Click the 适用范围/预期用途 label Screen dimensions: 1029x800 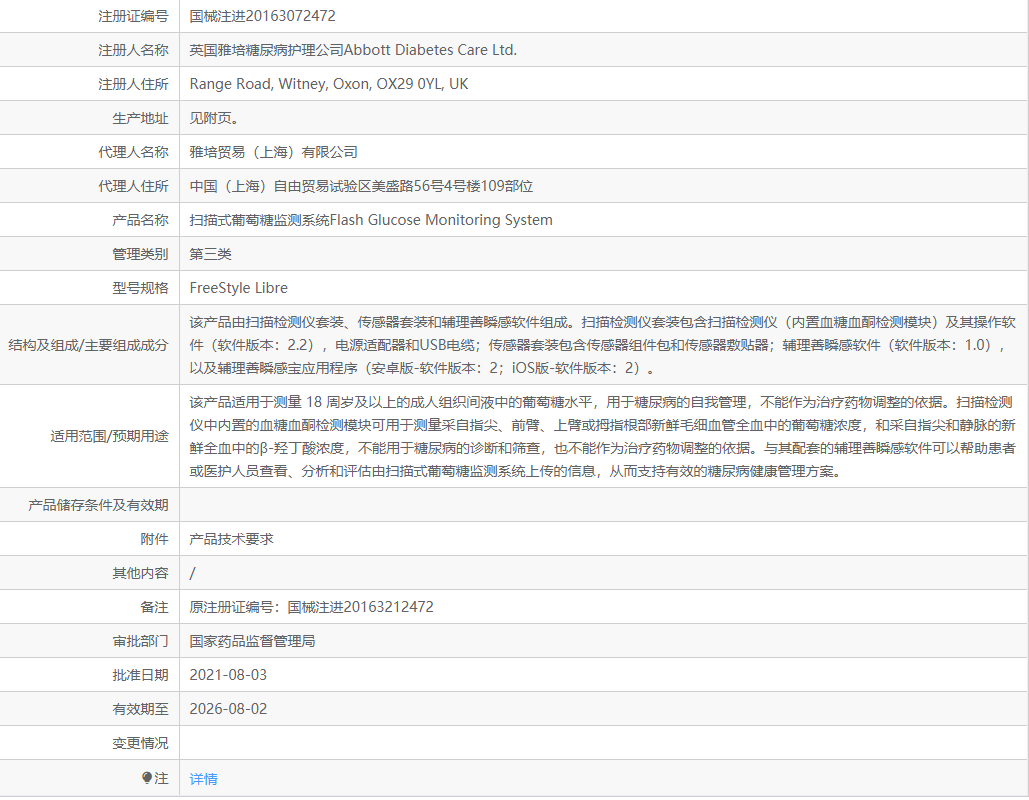tap(110, 436)
